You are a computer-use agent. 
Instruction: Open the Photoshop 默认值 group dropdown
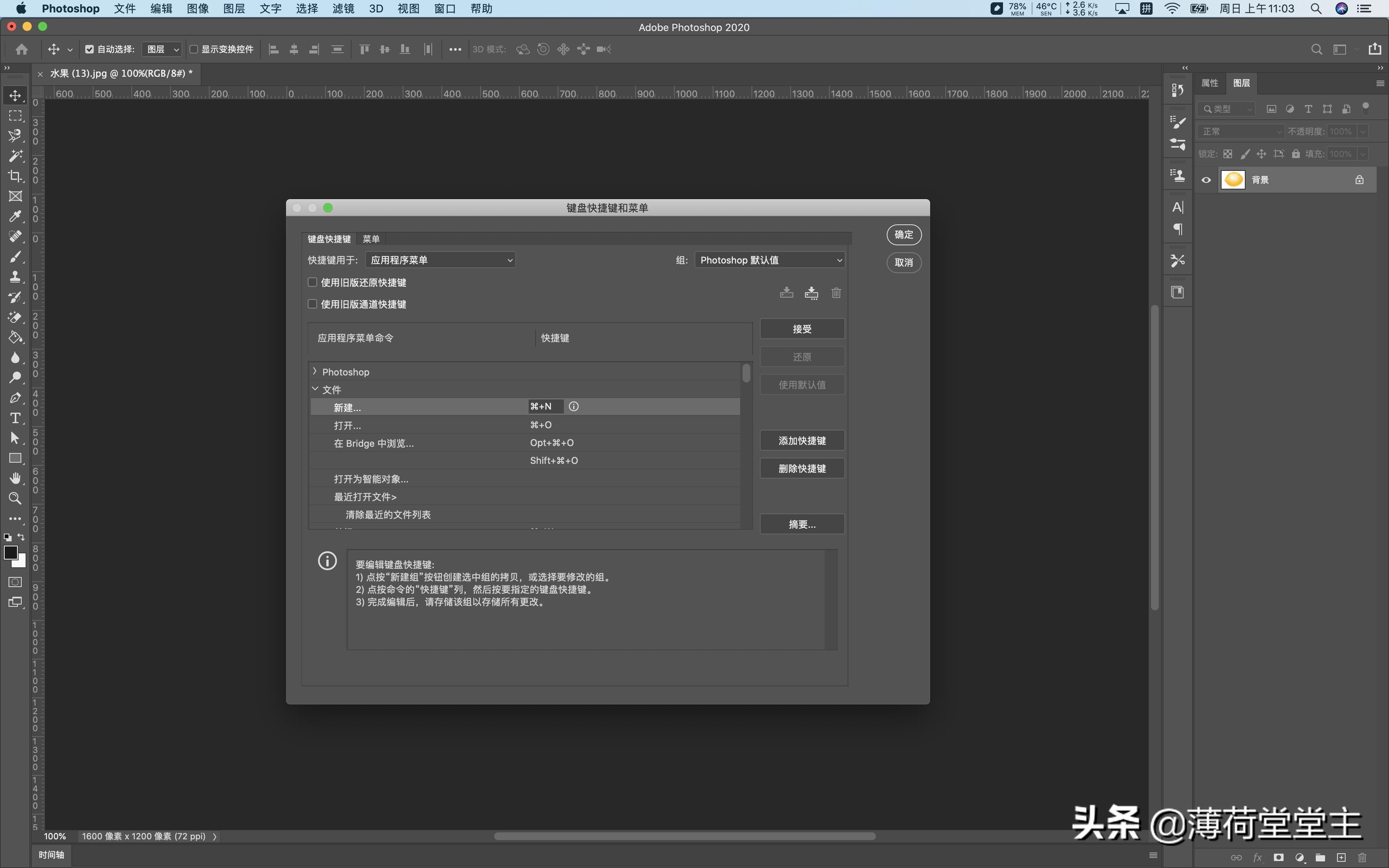769,260
